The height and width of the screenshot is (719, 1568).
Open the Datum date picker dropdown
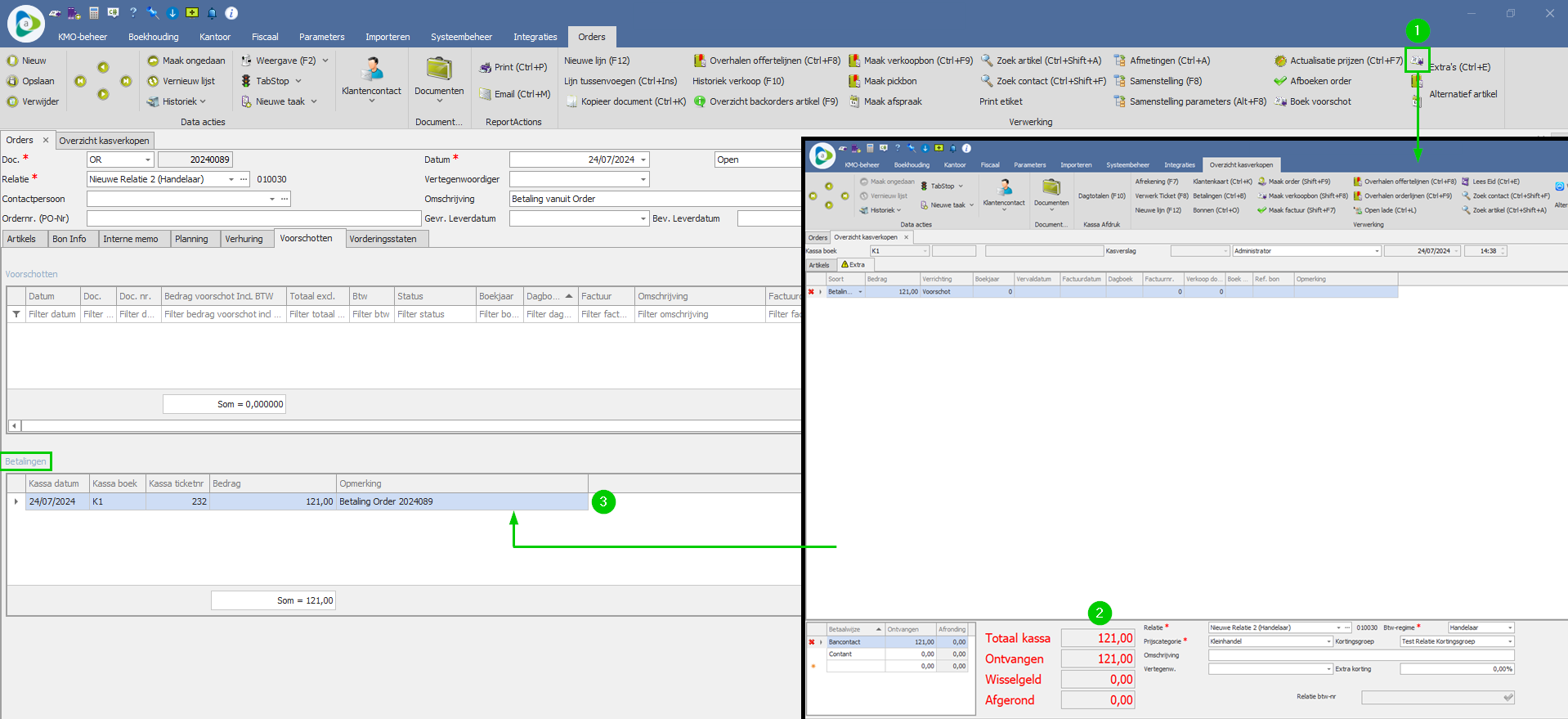click(643, 160)
